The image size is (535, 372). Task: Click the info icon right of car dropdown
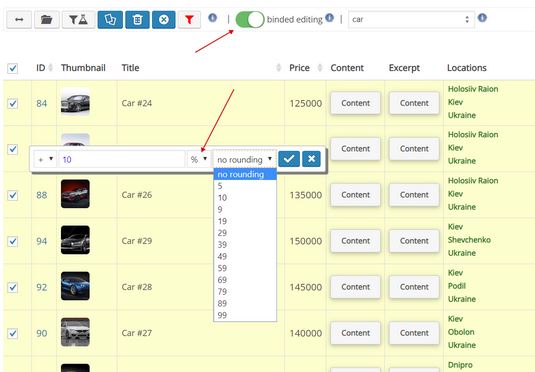pos(482,17)
